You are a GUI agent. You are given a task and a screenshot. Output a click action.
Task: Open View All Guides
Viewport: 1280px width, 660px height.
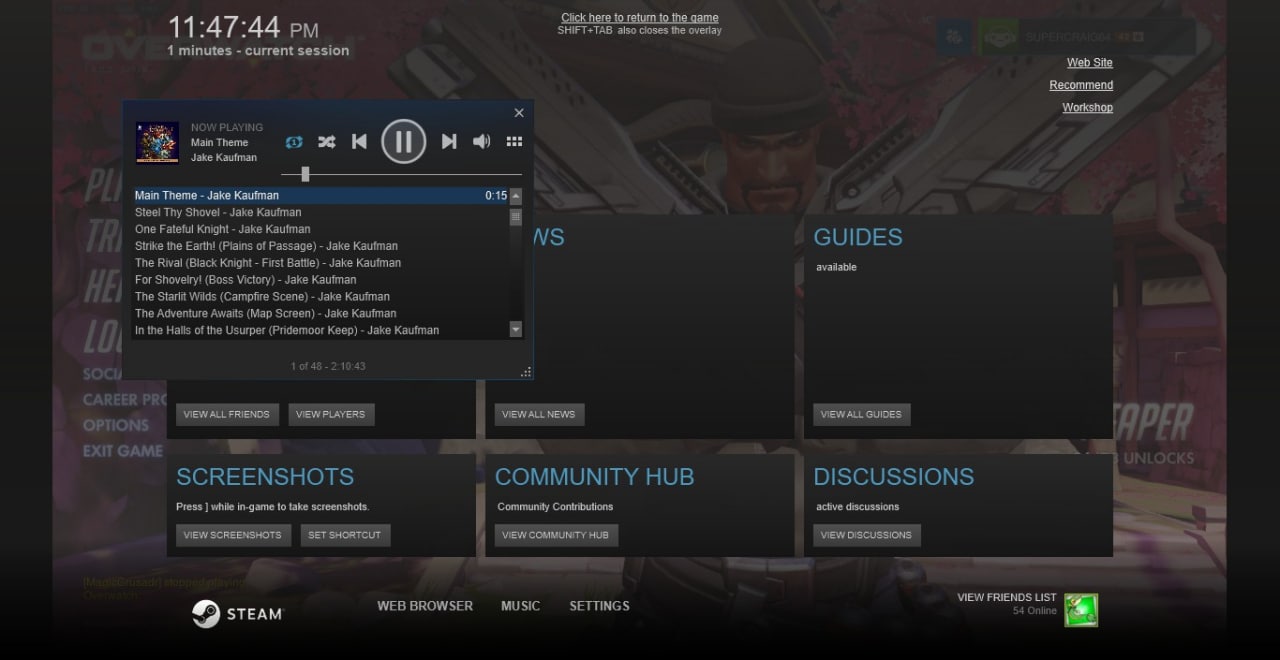click(x=861, y=414)
